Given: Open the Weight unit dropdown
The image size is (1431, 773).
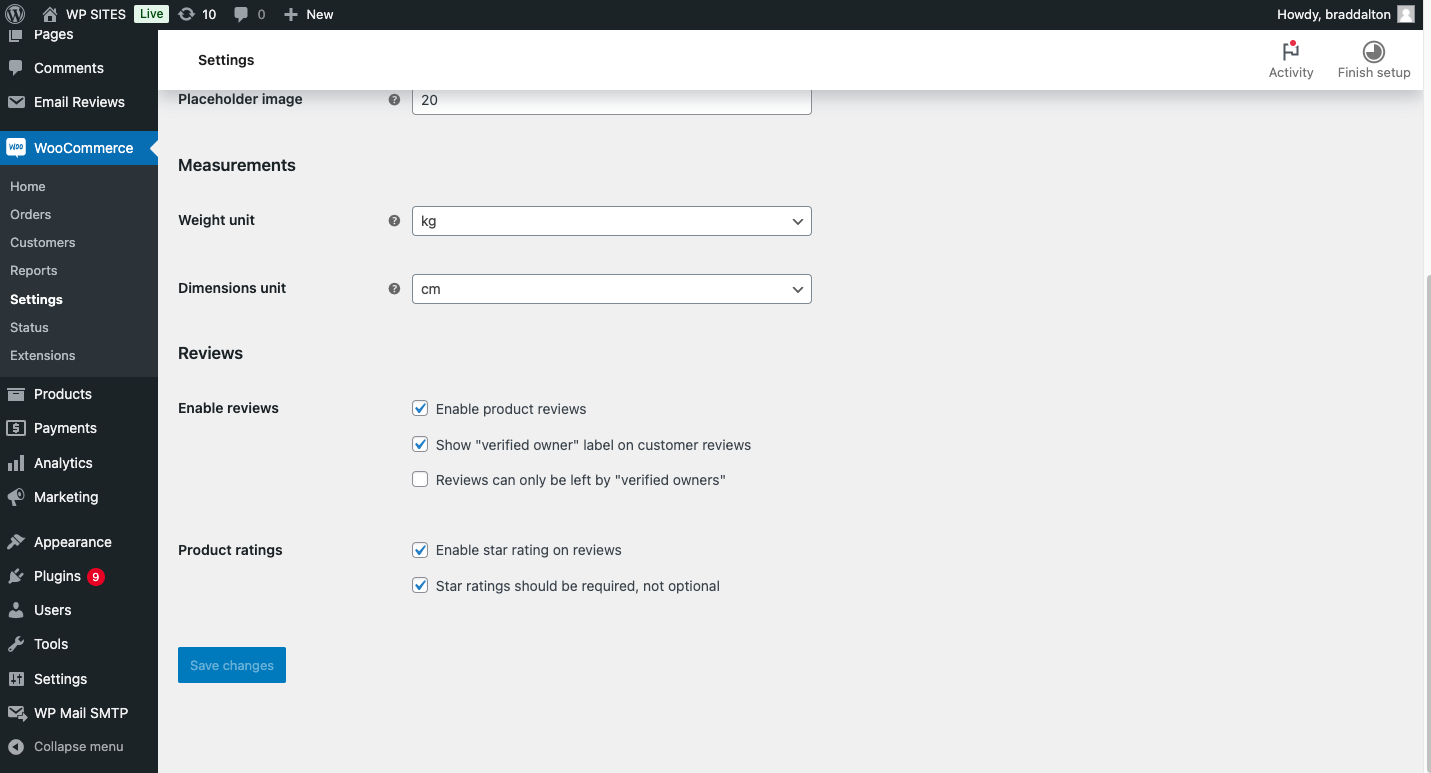Looking at the screenshot, I should click(x=611, y=221).
